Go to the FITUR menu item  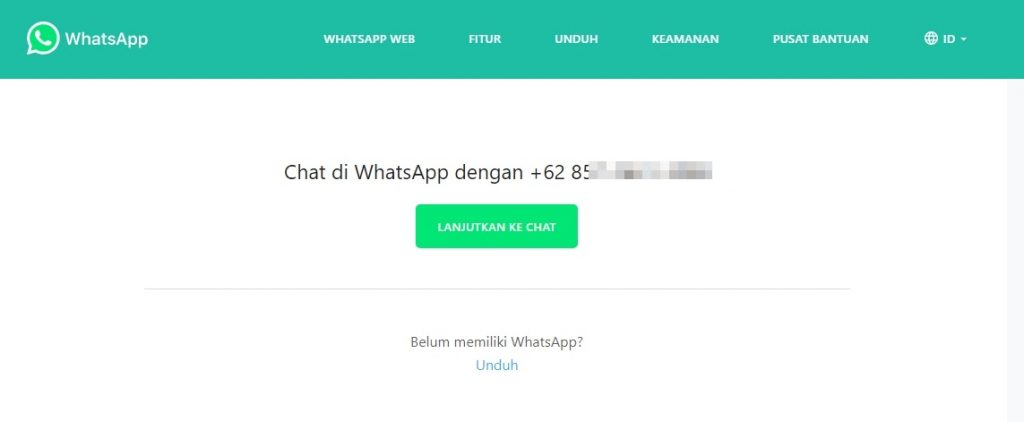tap(485, 39)
